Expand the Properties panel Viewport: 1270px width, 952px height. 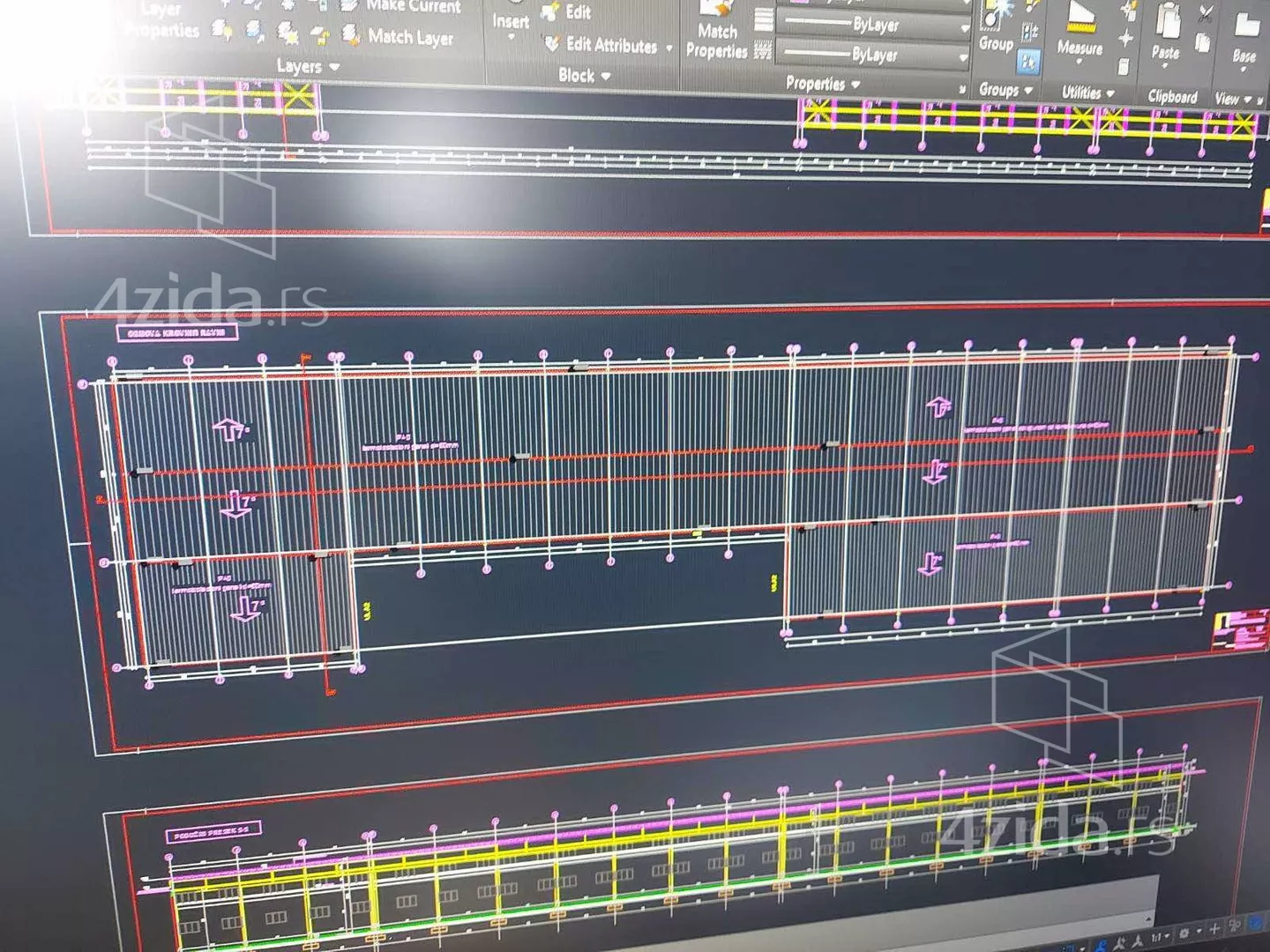pos(822,84)
